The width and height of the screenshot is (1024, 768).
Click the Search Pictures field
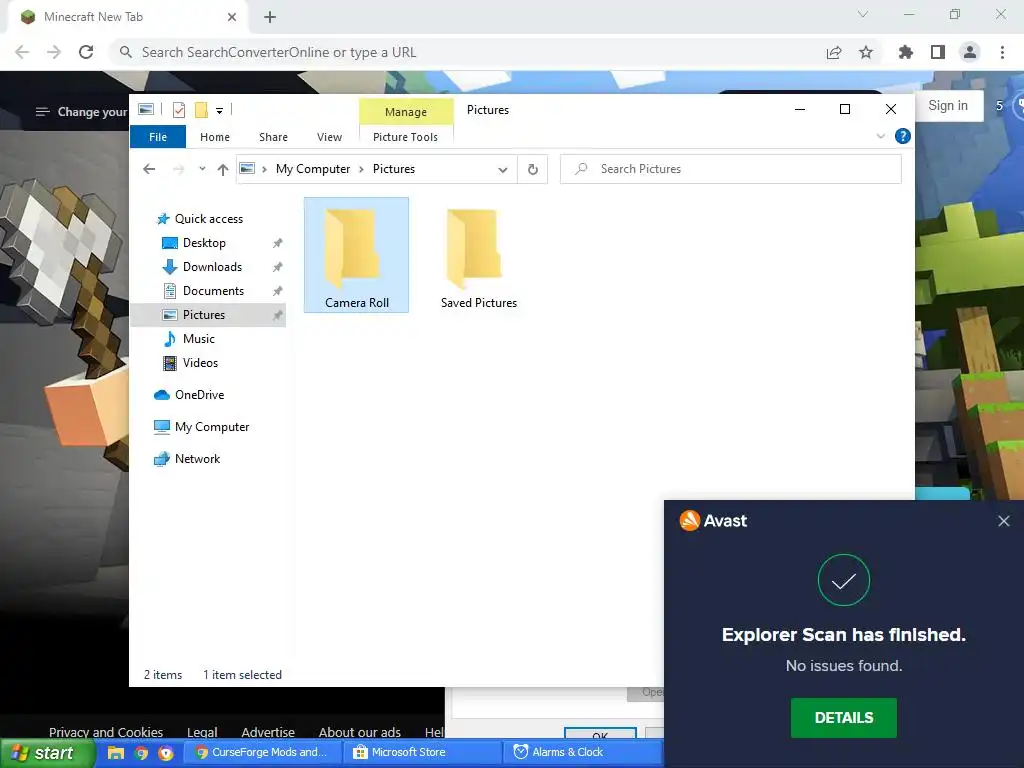[x=730, y=169]
